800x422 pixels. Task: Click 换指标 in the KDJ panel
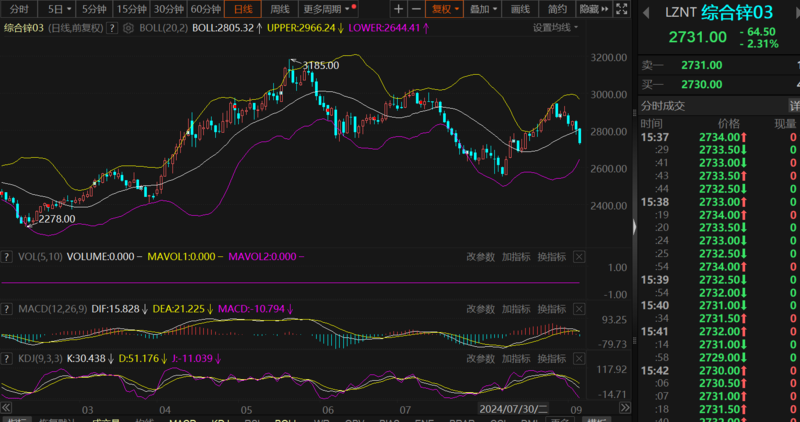click(x=551, y=358)
